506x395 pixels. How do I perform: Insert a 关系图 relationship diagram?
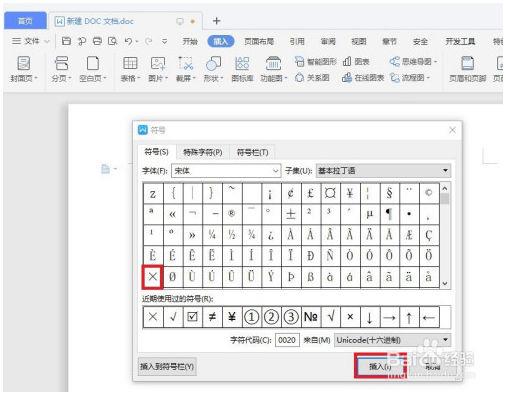(x=312, y=78)
